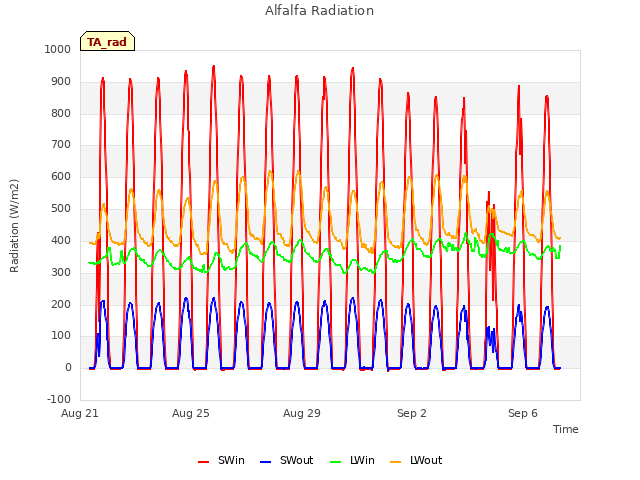Toggle the SWin legend entry
The height and width of the screenshot is (480, 640).
point(221,460)
